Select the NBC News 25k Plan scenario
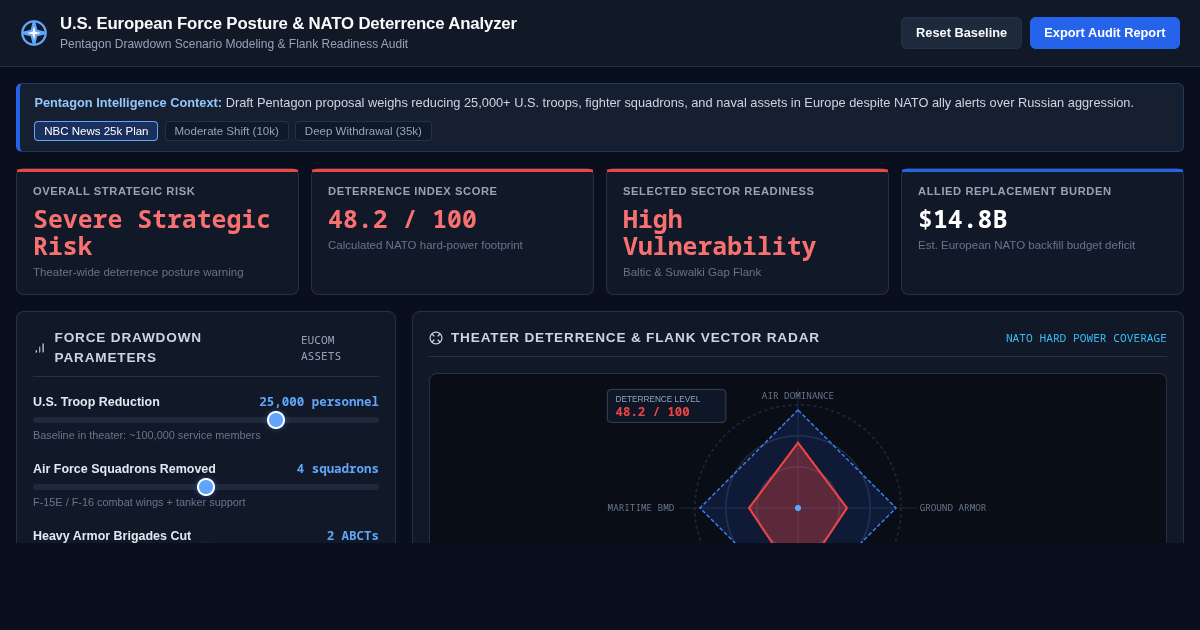The height and width of the screenshot is (630, 1200). click(x=96, y=131)
